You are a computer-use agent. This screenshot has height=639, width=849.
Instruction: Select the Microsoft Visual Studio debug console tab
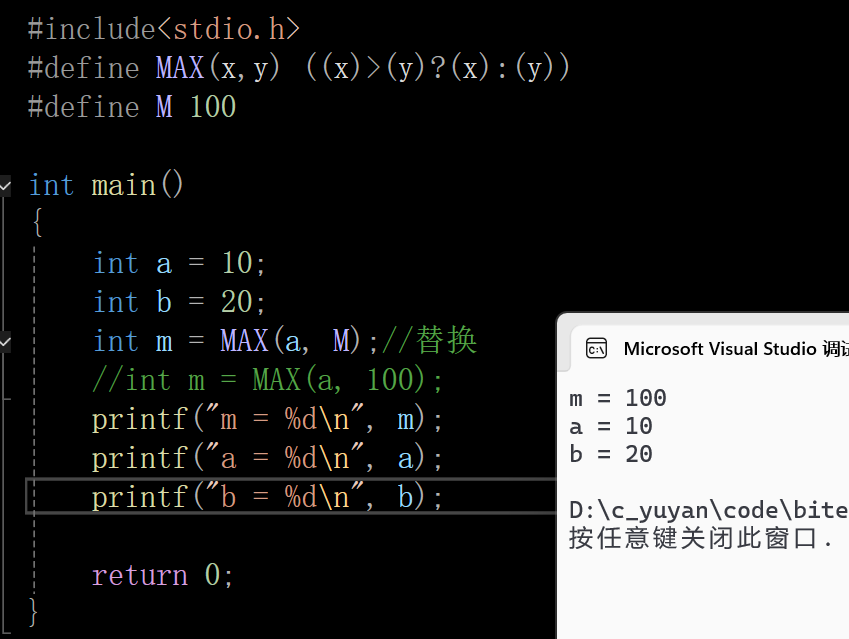(x=710, y=349)
